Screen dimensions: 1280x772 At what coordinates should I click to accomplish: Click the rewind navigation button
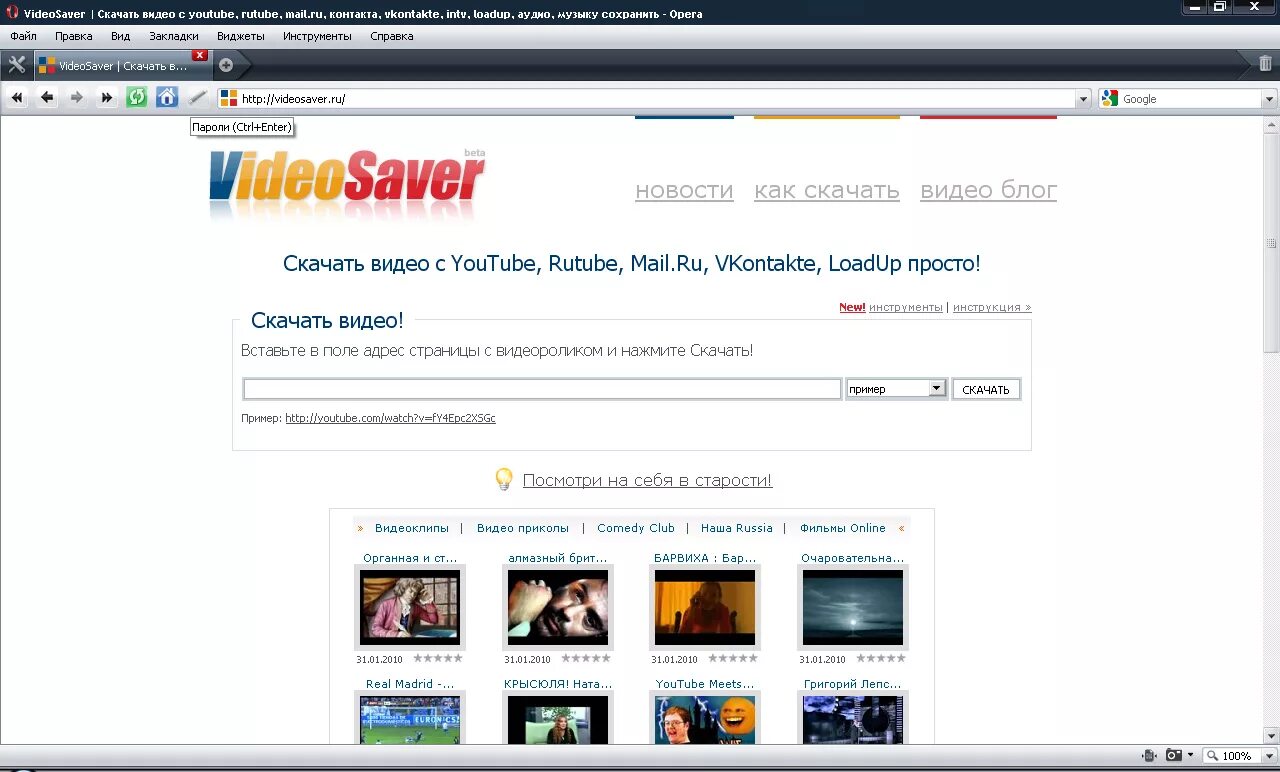coord(17,98)
